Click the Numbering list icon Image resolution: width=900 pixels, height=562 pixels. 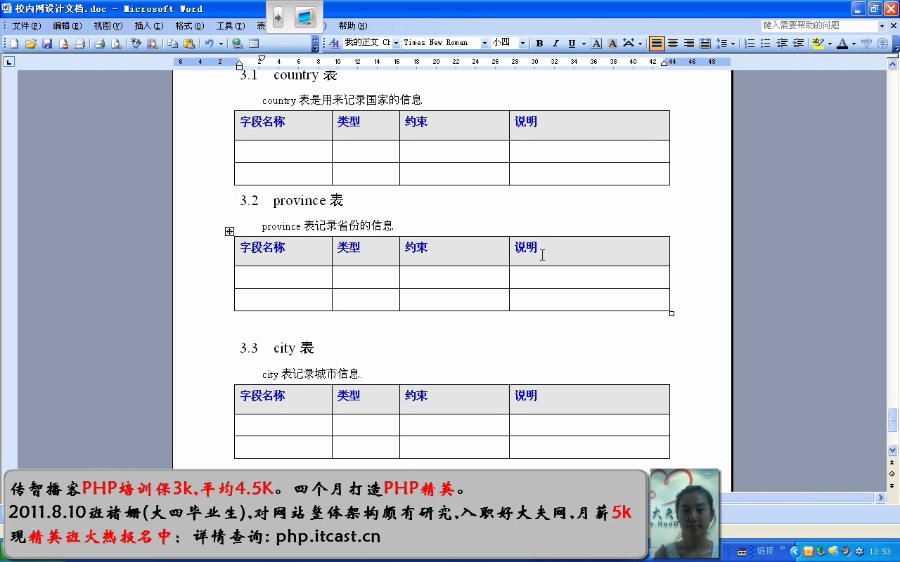749,43
